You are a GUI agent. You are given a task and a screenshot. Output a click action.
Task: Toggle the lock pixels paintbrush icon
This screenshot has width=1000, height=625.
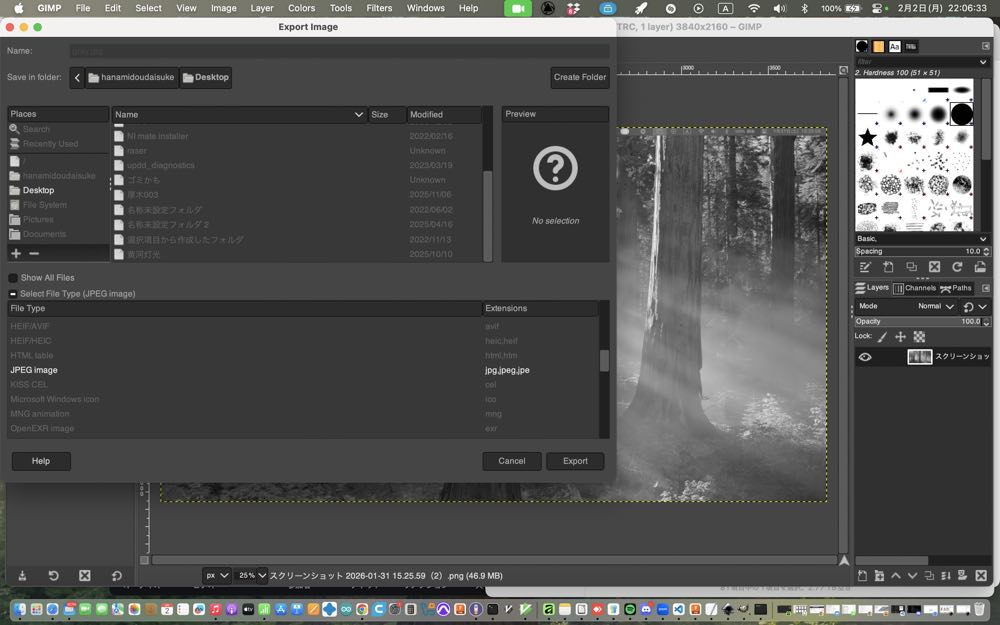coord(883,337)
